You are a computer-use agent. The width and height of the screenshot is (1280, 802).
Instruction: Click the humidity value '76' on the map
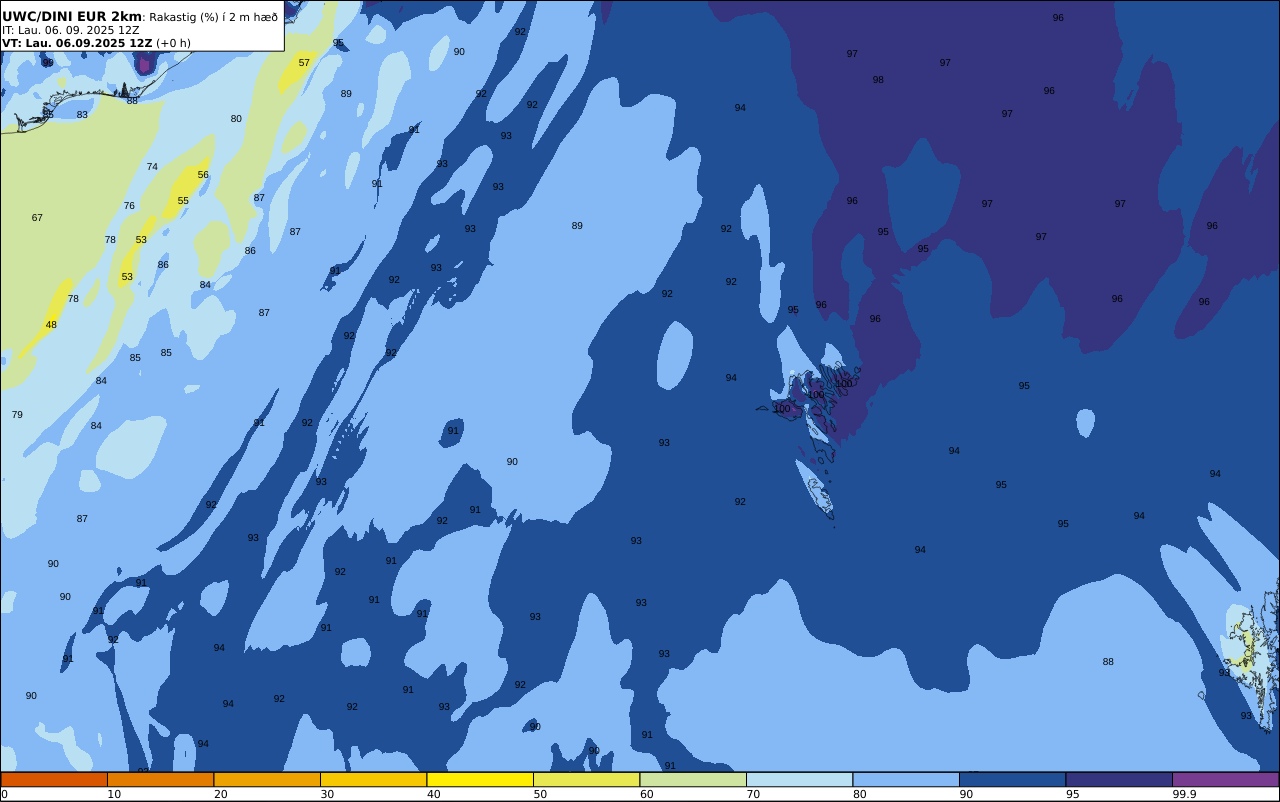click(129, 206)
